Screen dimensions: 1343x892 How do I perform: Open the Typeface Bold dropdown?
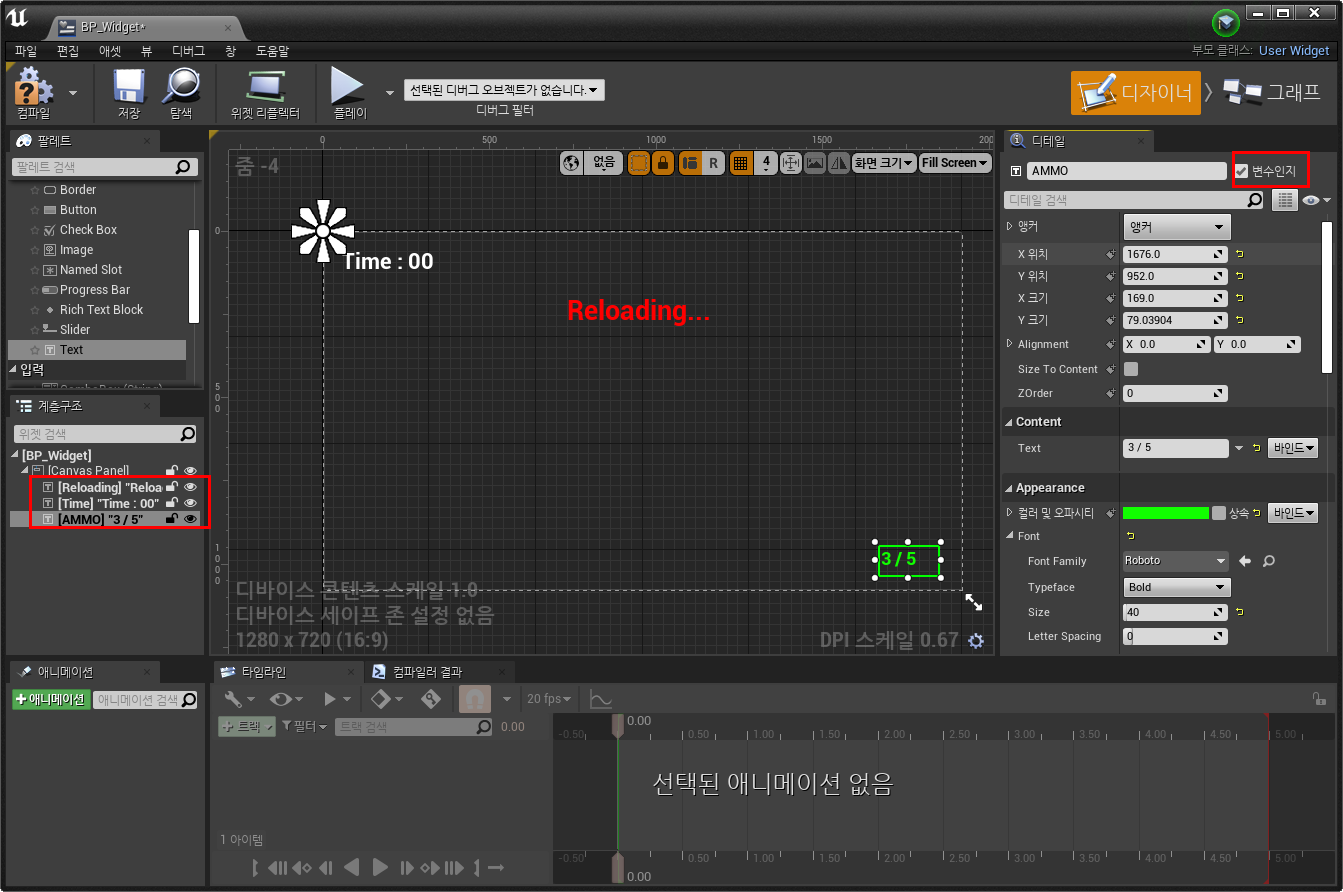[x=1177, y=587]
